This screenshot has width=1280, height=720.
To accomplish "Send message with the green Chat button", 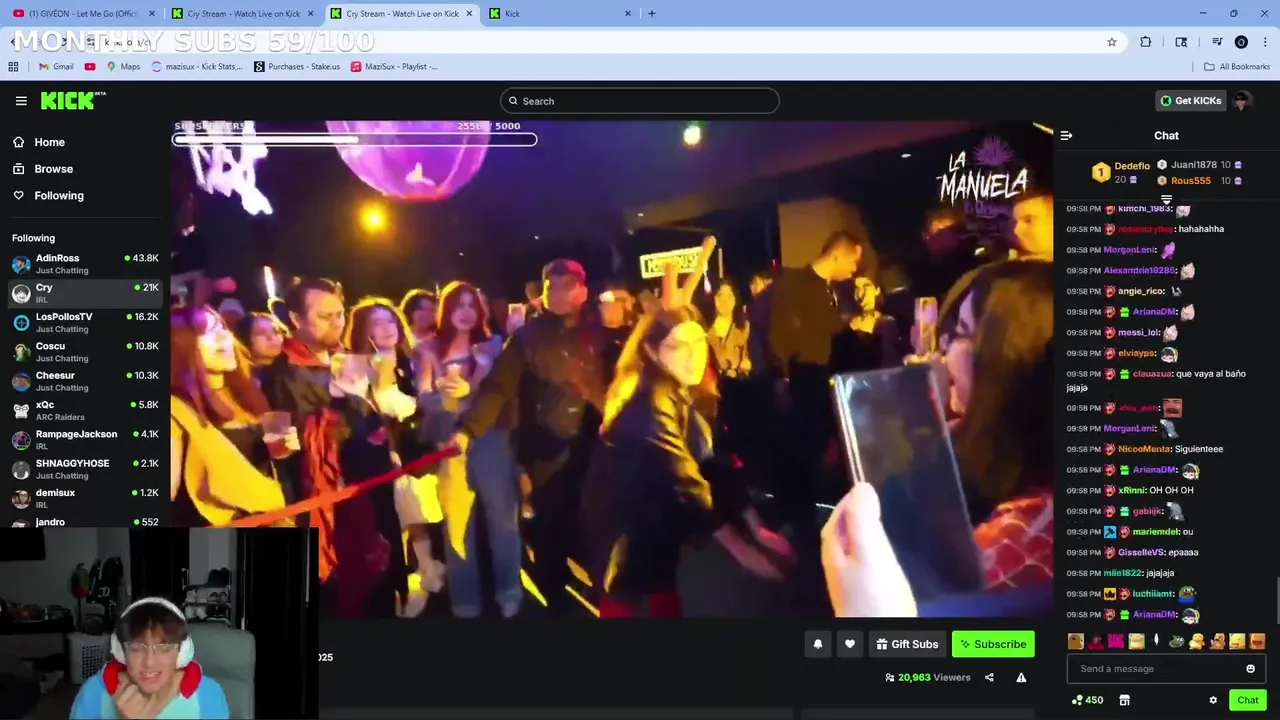I will 1248,700.
